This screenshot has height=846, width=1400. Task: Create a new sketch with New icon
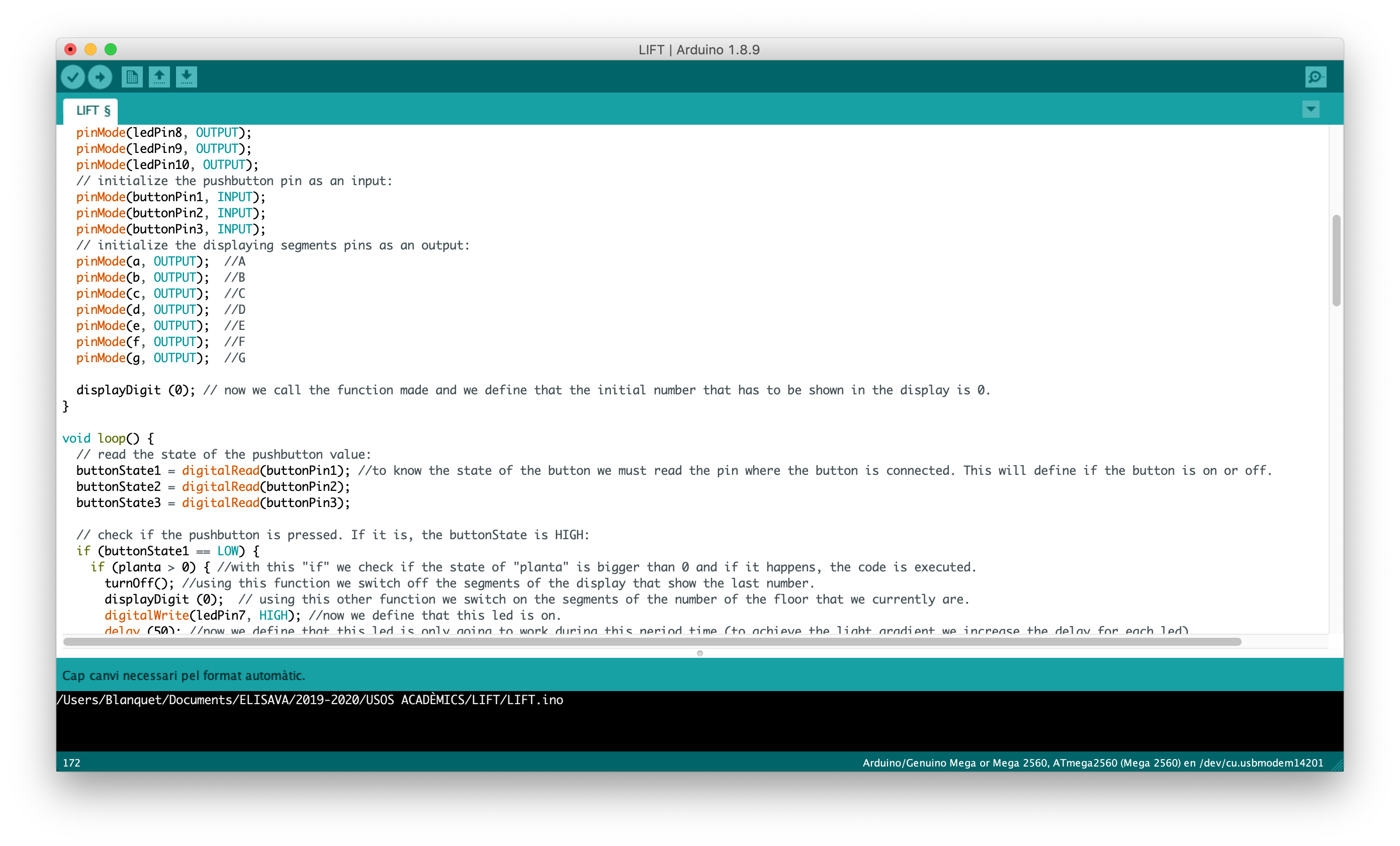(132, 76)
